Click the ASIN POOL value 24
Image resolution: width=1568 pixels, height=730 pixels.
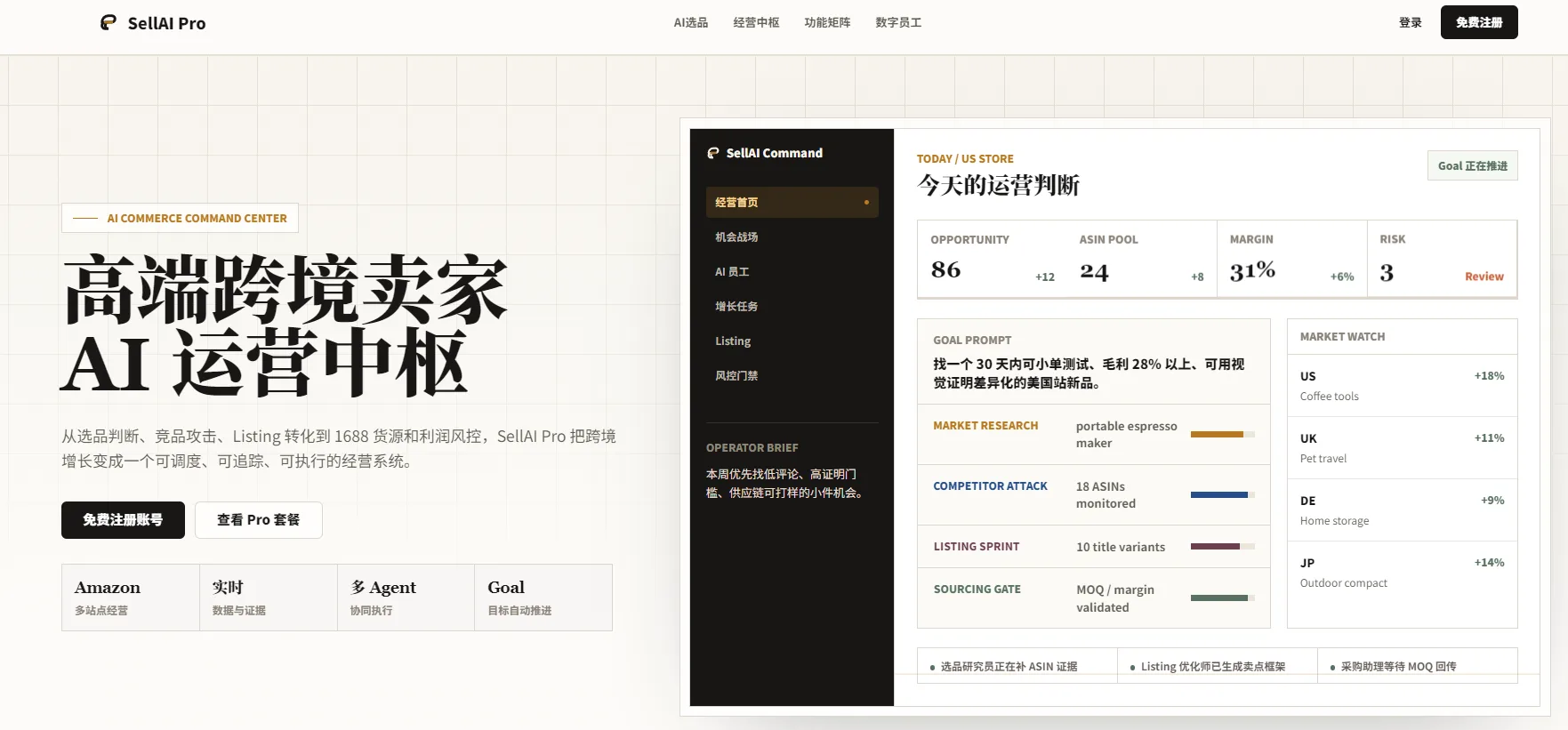[x=1095, y=271]
